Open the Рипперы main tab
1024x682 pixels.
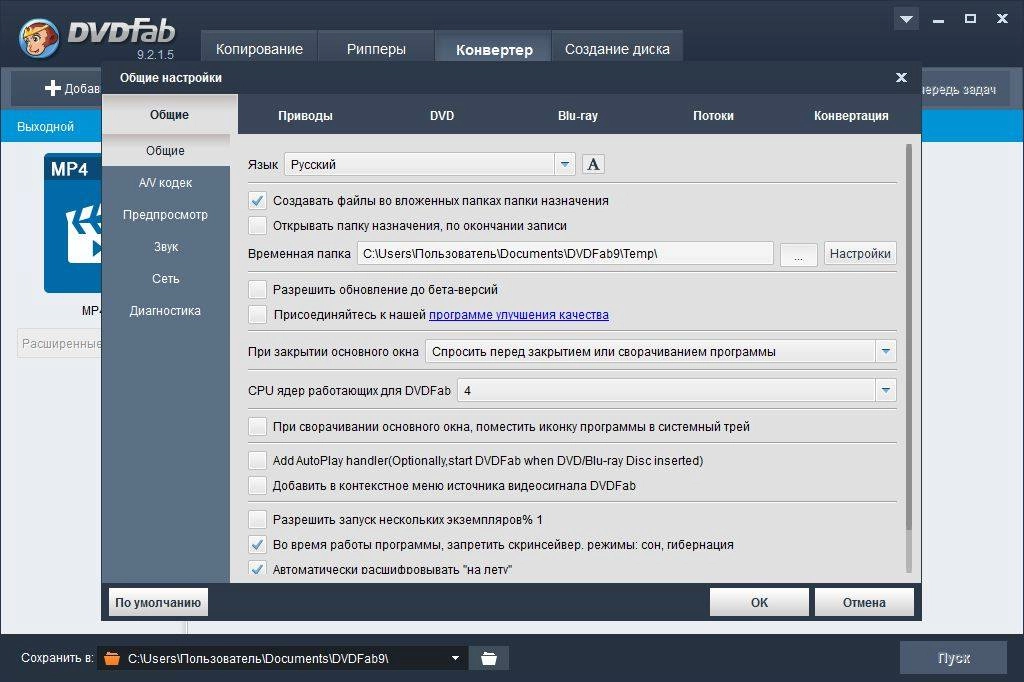(x=376, y=48)
